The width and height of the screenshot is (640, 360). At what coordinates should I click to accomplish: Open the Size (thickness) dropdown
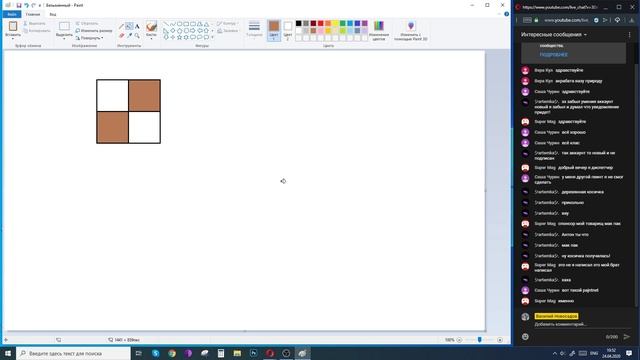[x=254, y=29]
